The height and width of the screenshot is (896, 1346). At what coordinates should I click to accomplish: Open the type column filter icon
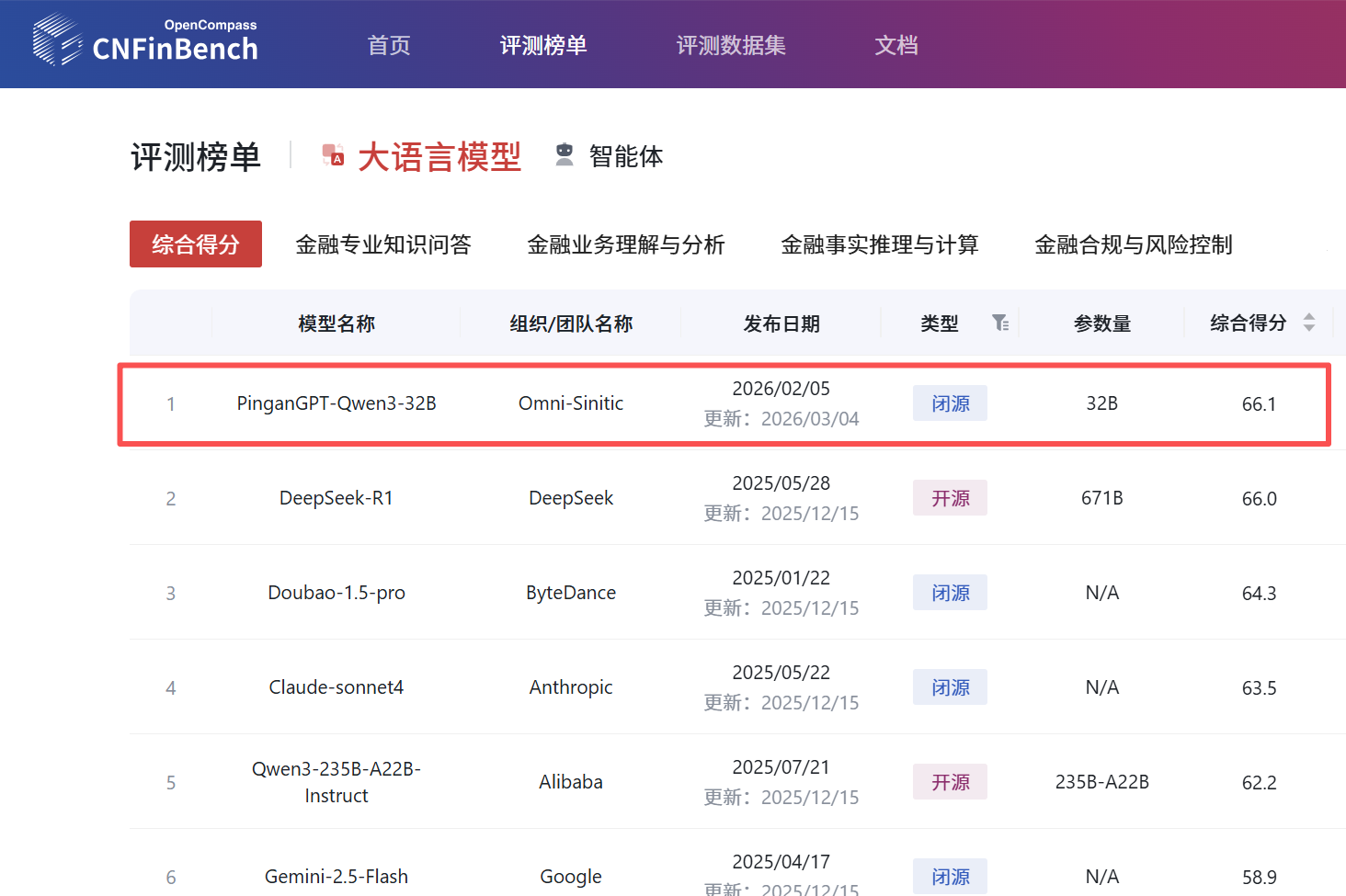(1000, 323)
